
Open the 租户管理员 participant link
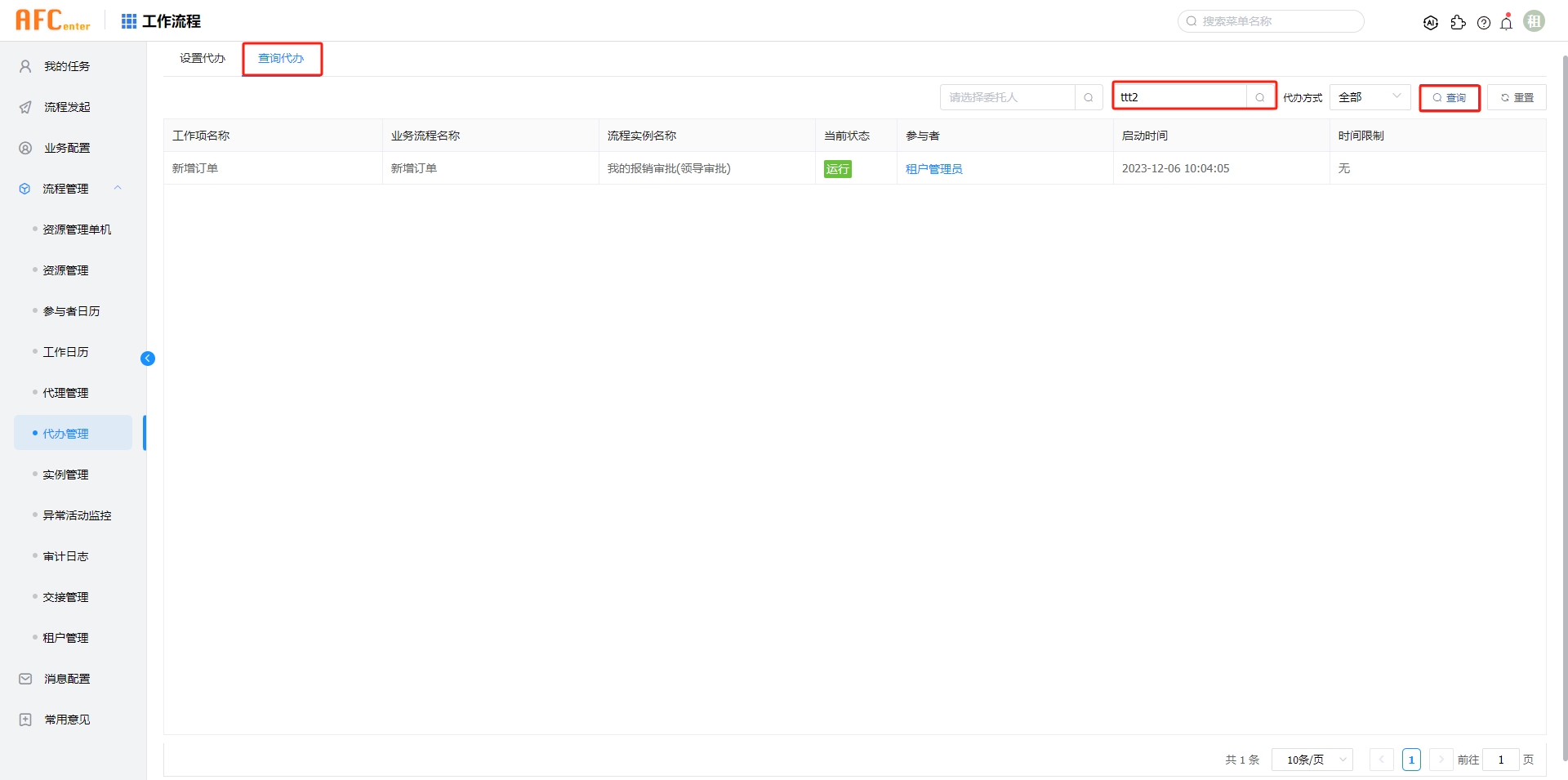click(933, 169)
